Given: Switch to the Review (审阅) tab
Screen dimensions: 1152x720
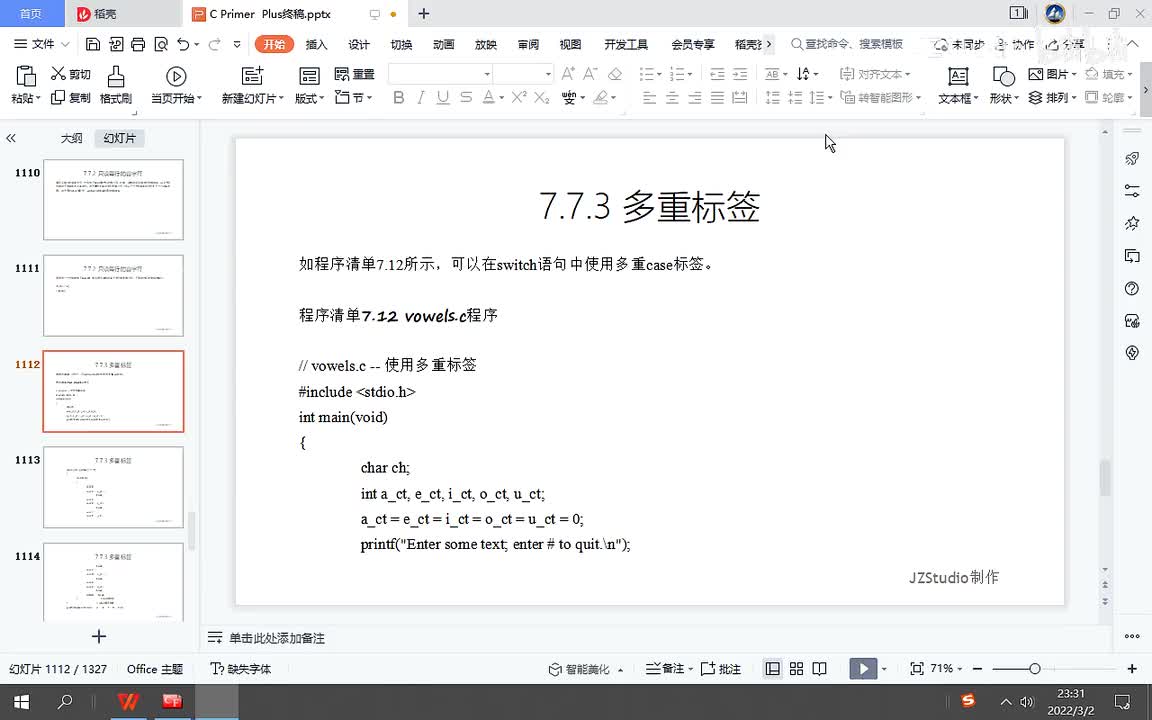Looking at the screenshot, I should pyautogui.click(x=528, y=44).
